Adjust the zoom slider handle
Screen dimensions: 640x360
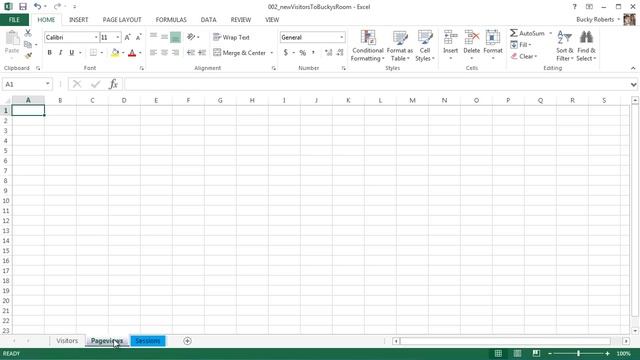(579, 353)
